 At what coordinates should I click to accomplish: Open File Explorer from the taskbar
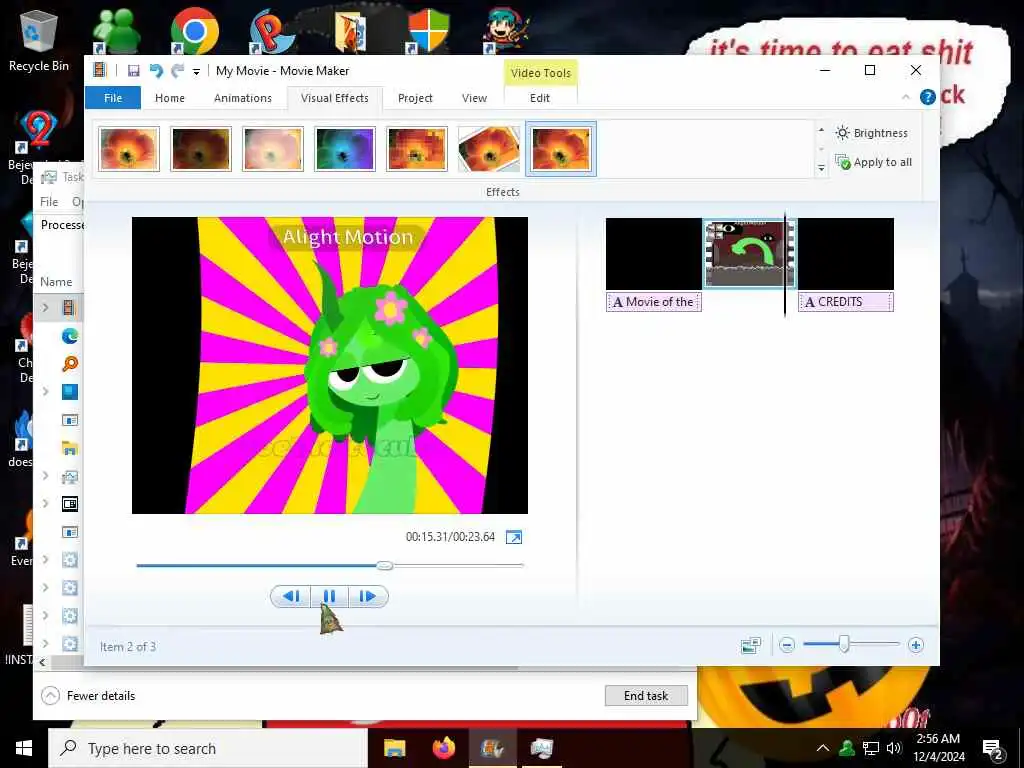coord(394,748)
